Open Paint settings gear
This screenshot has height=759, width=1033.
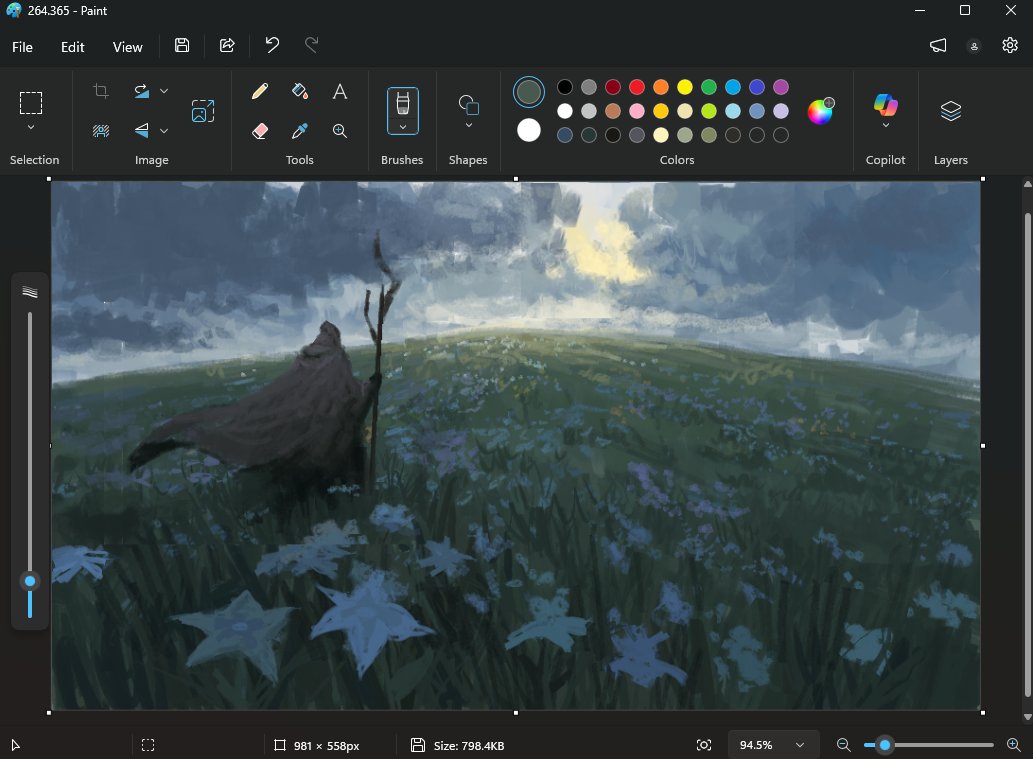pyautogui.click(x=1010, y=45)
